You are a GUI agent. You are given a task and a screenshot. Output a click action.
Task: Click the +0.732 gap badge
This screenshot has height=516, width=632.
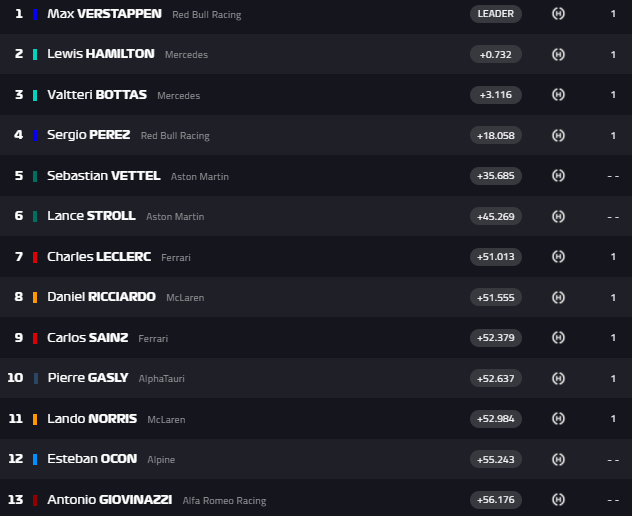pyautogui.click(x=496, y=54)
